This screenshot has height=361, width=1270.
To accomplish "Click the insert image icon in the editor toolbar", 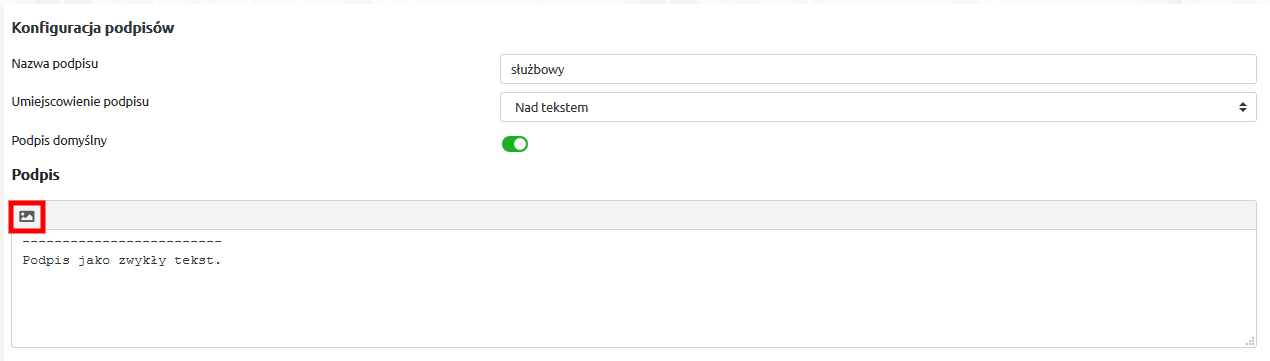I will [x=27, y=216].
